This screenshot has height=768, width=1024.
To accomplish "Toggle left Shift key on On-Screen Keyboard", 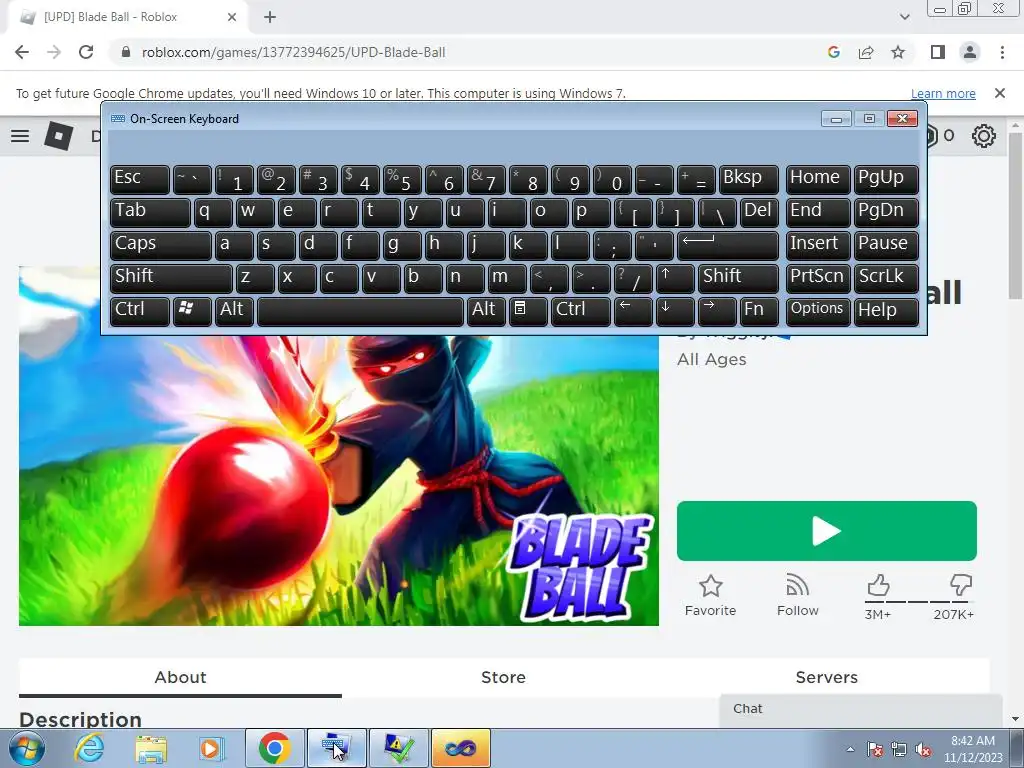I will [x=171, y=278].
